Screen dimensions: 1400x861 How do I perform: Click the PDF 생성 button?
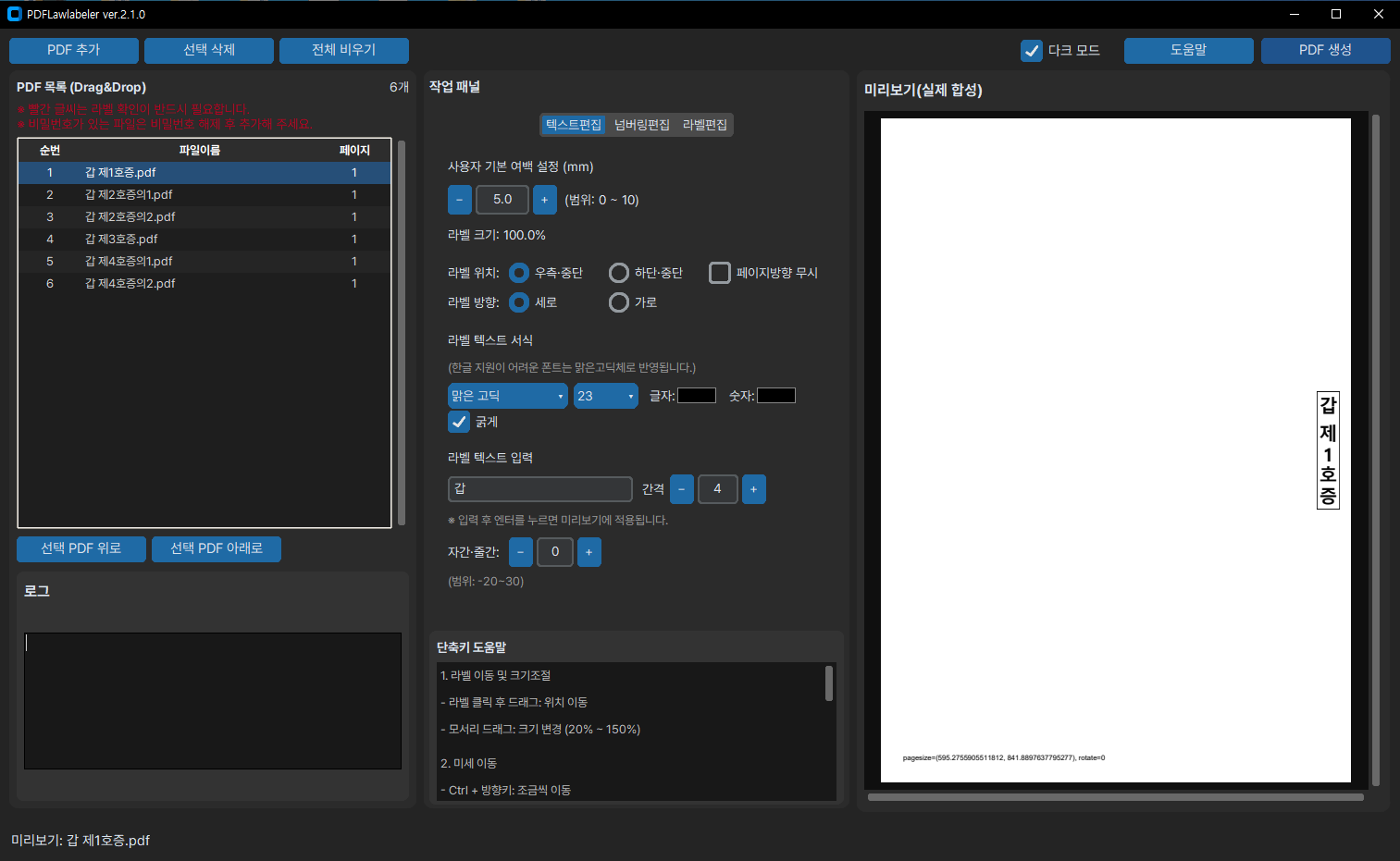click(1325, 50)
